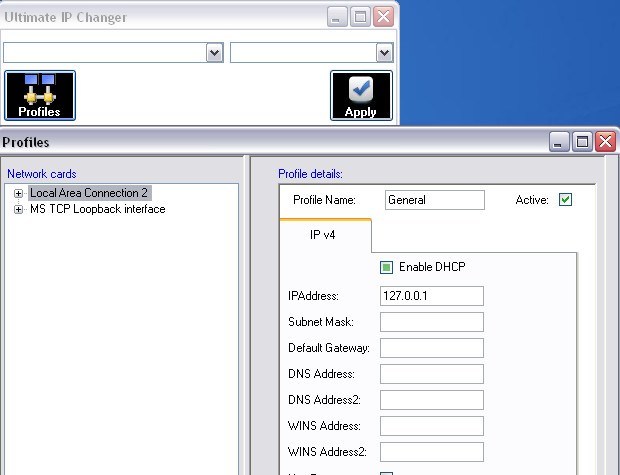Close the Profiles window
The height and width of the screenshot is (475, 620).
tap(606, 142)
